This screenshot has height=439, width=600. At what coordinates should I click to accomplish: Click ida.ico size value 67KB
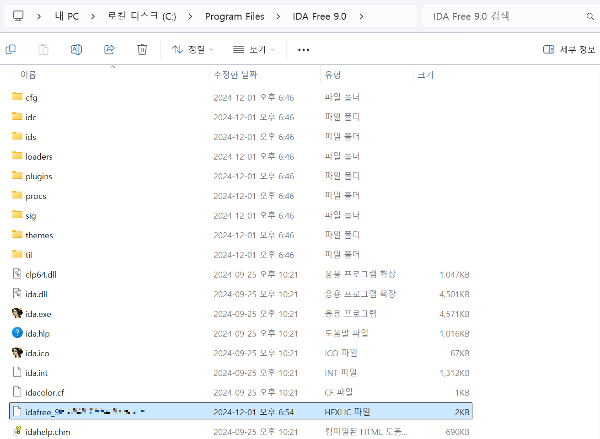pos(460,353)
